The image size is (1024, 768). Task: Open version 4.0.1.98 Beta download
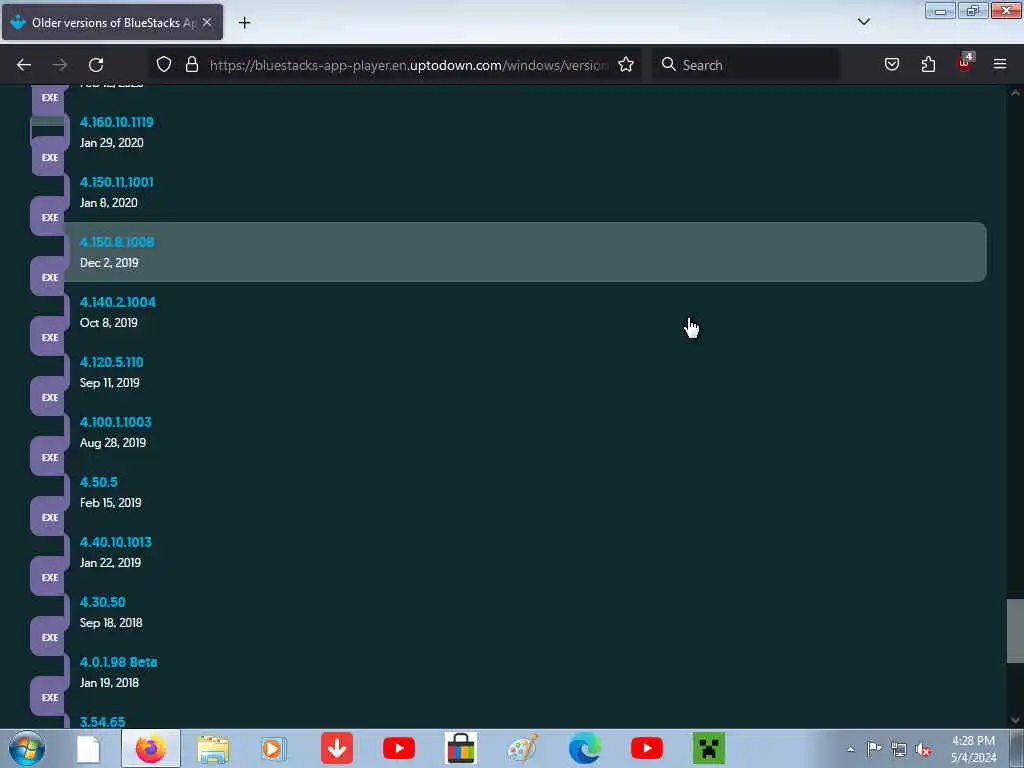(x=118, y=663)
